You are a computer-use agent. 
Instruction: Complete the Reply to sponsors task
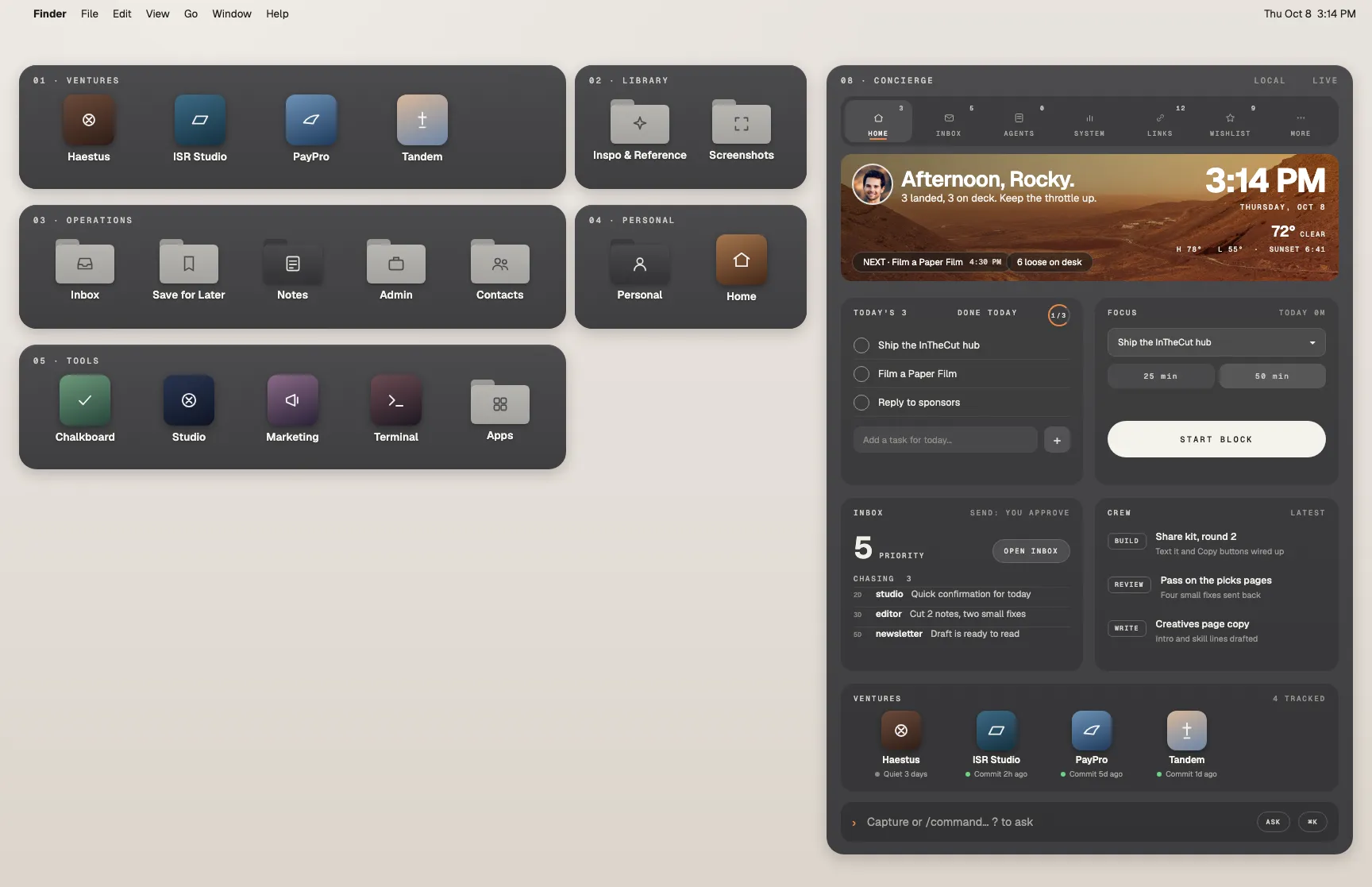click(x=861, y=403)
